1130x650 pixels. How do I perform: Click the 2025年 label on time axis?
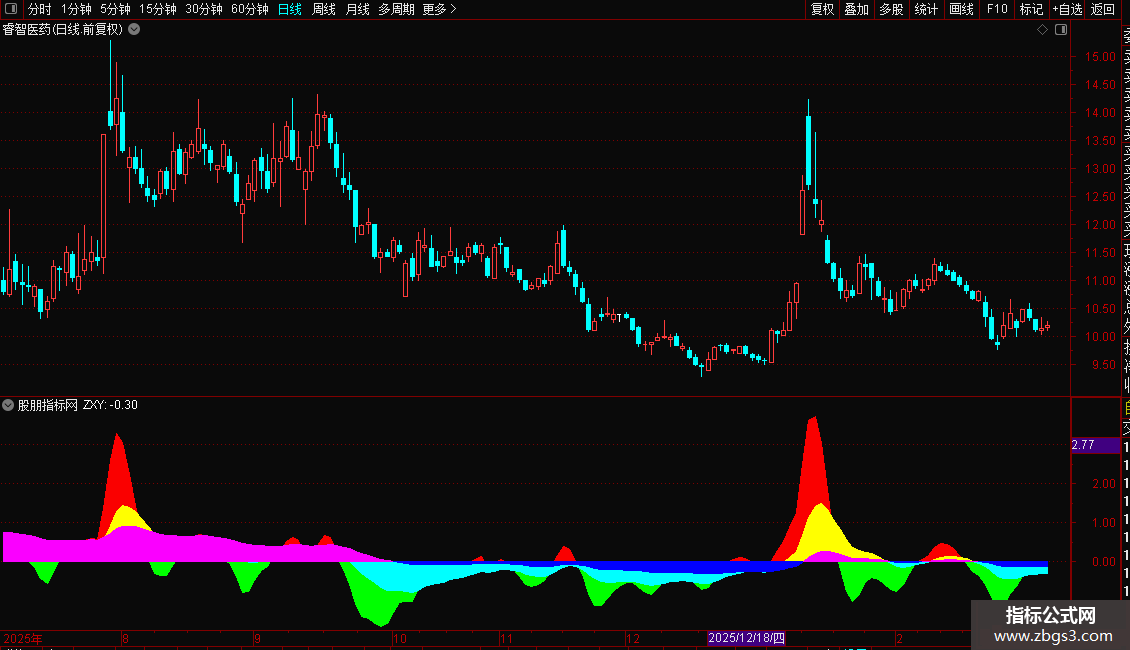point(23,638)
